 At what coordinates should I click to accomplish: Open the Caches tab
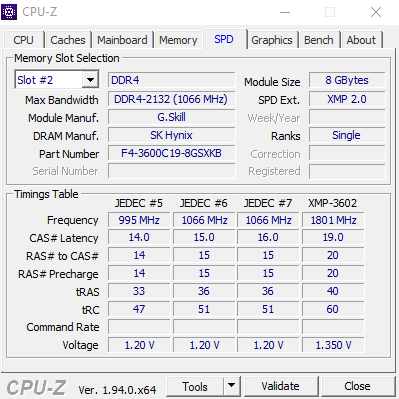tap(68, 40)
